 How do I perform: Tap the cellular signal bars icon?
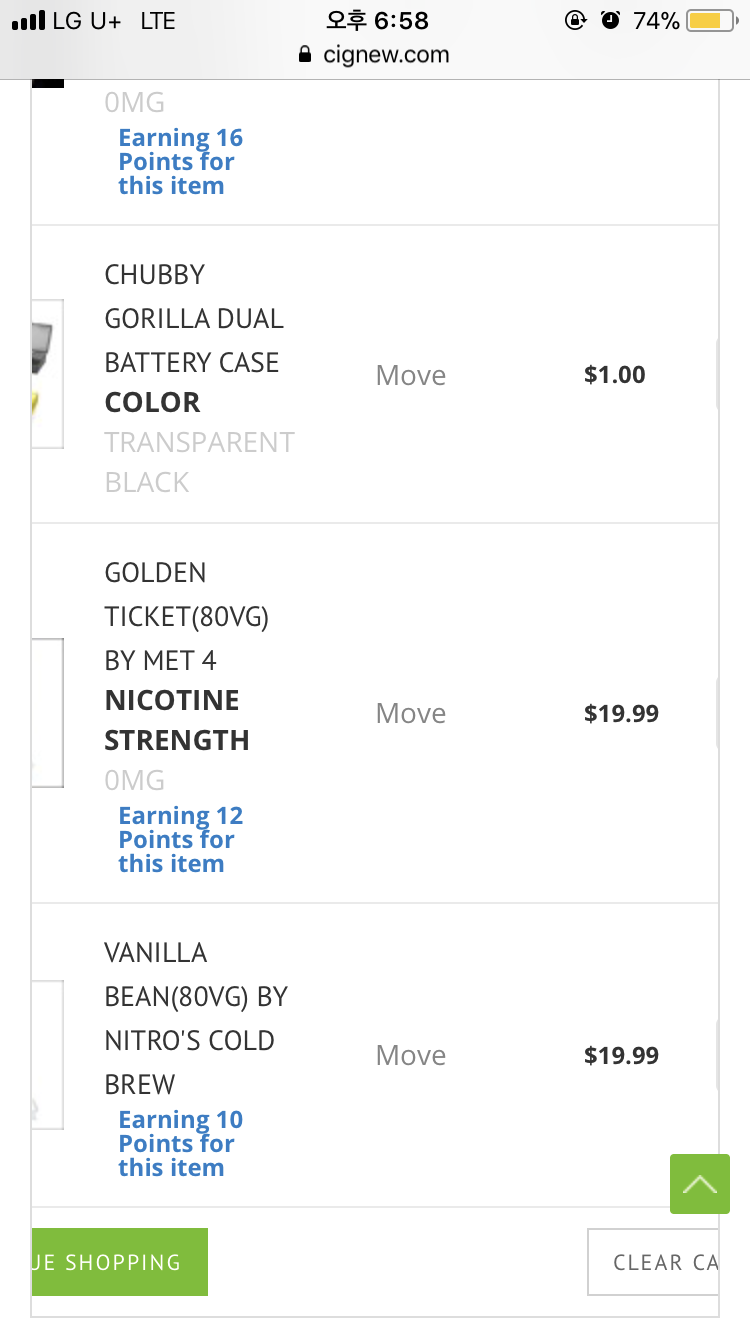(x=28, y=20)
